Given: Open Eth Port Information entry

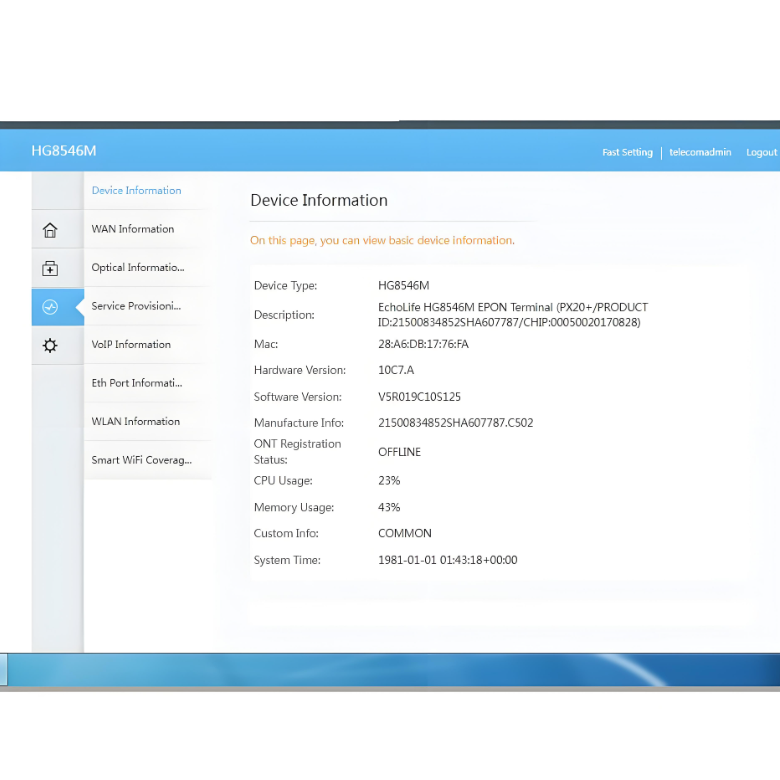Looking at the screenshot, I should [x=136, y=383].
